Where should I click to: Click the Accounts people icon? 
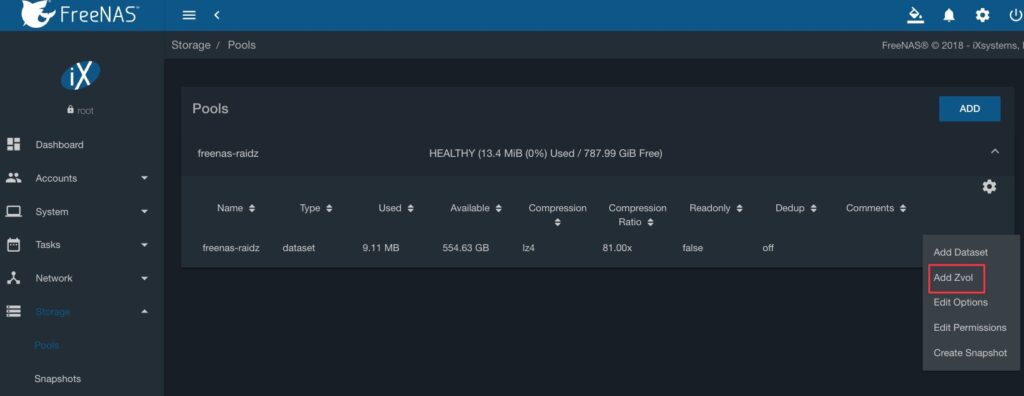click(14, 178)
